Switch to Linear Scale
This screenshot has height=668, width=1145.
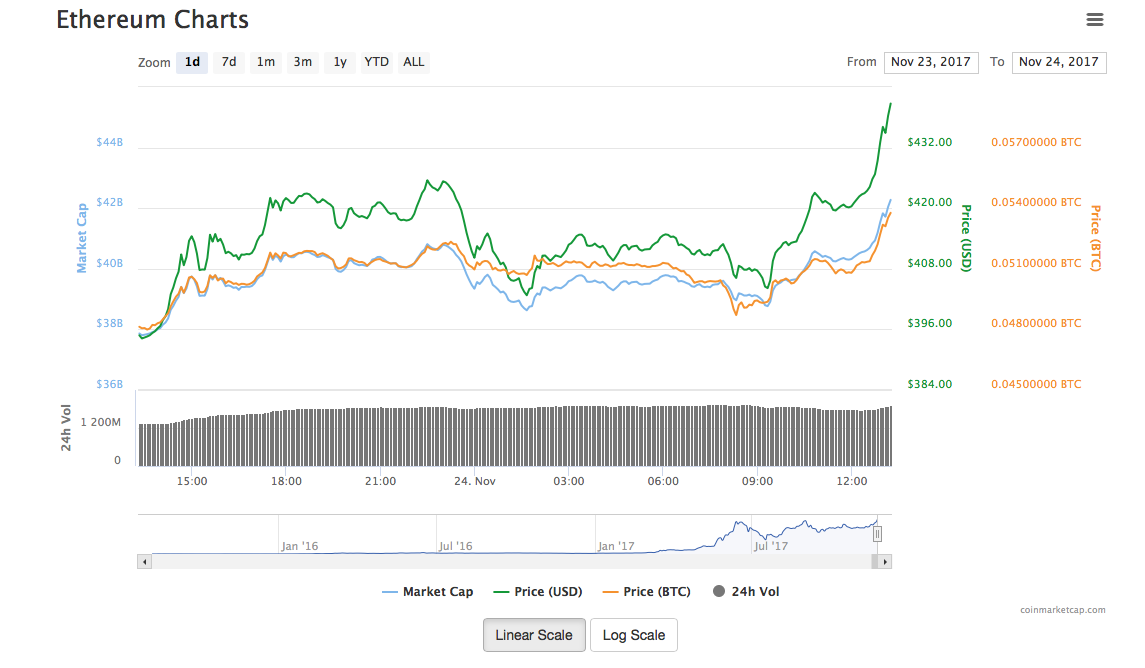tap(534, 635)
